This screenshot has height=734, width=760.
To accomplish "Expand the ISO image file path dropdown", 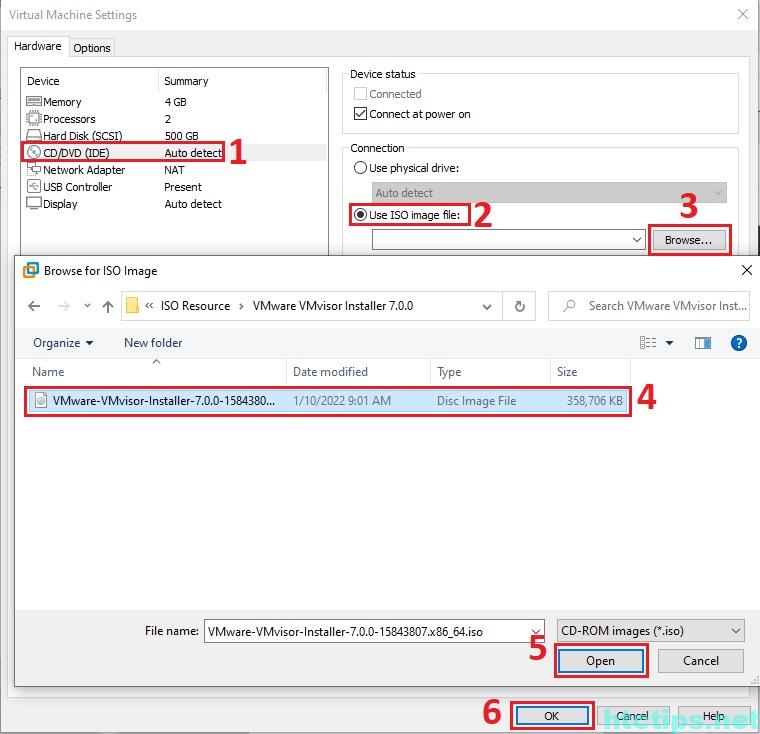I will pos(636,239).
